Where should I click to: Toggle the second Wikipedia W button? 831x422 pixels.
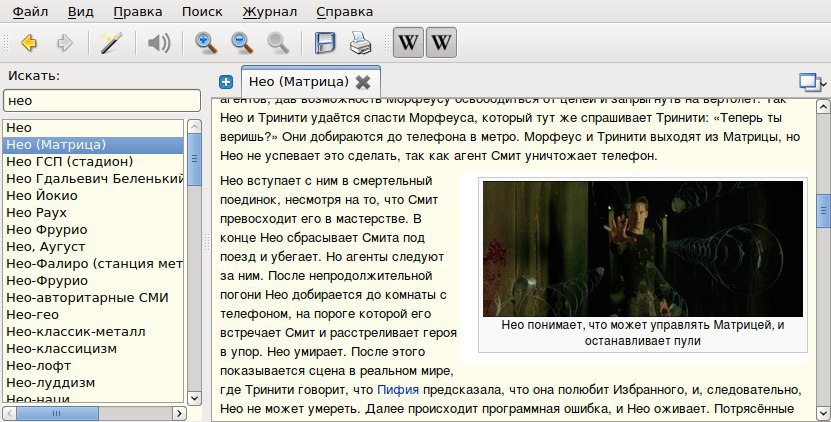pyautogui.click(x=441, y=42)
